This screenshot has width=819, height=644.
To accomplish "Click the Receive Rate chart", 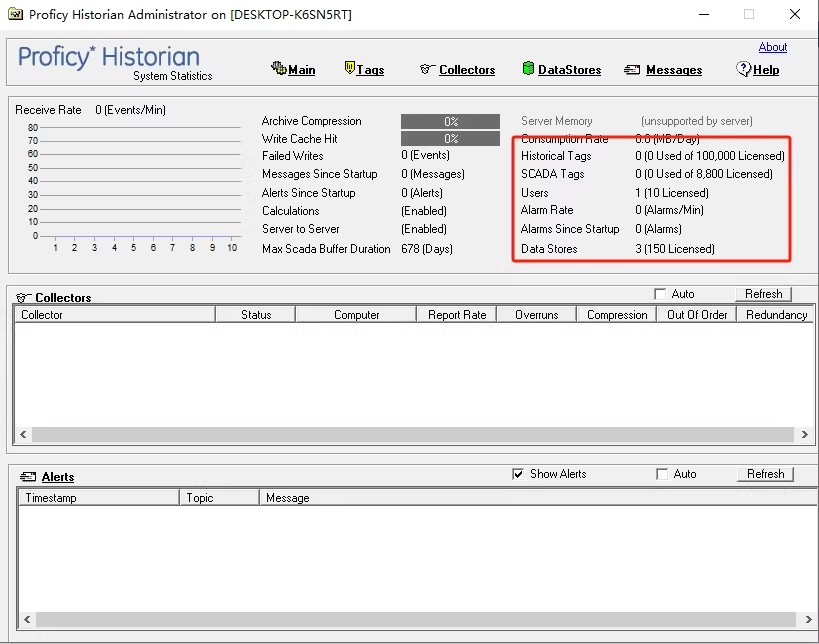I will (133, 188).
